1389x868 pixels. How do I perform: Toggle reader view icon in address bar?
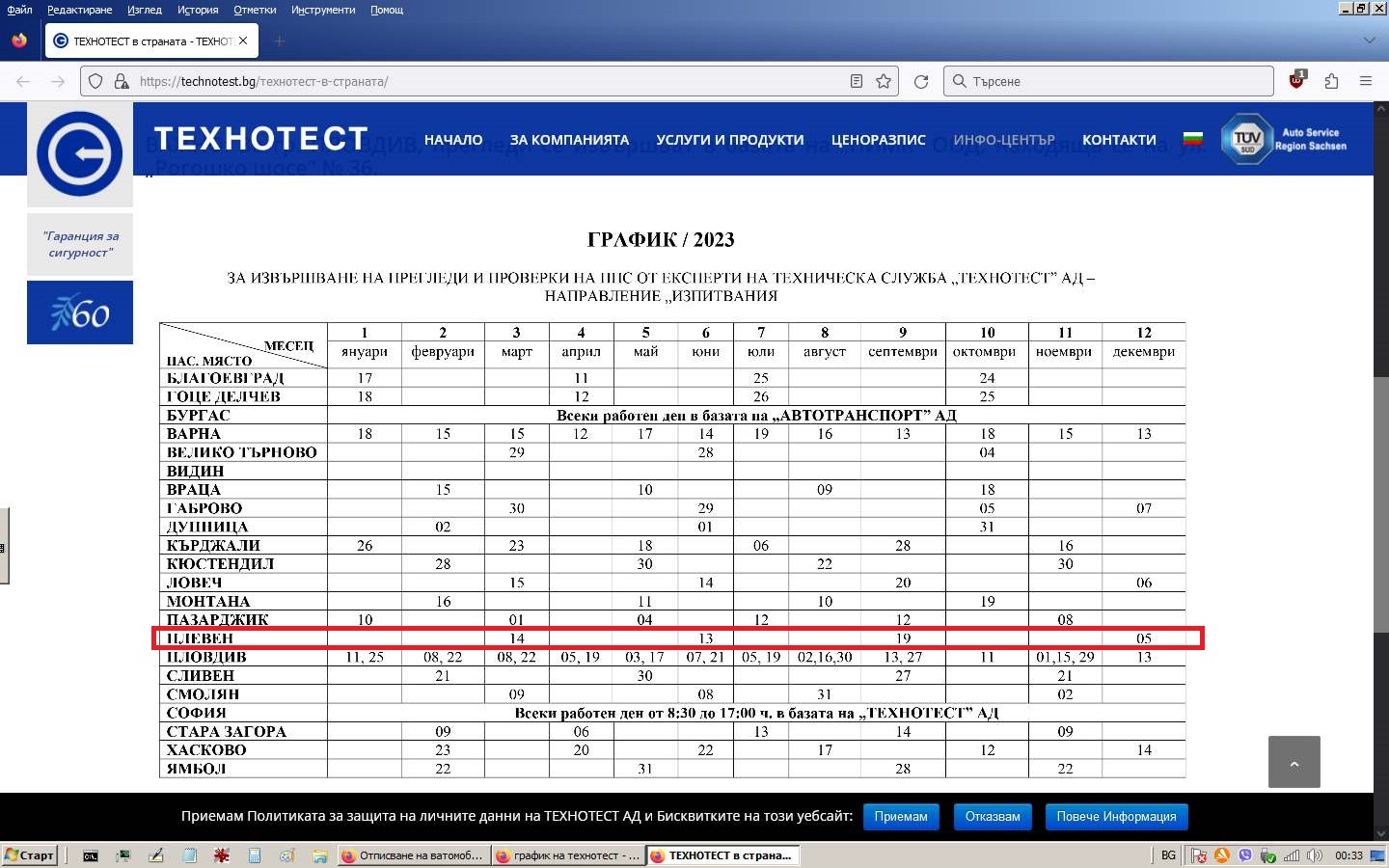pos(857,82)
